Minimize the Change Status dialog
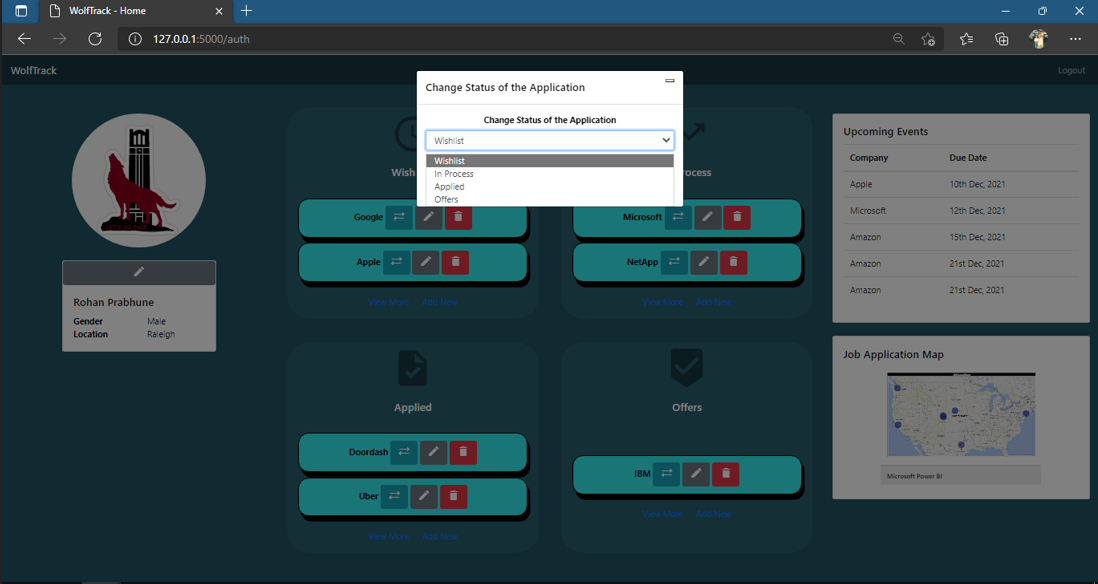Image resolution: width=1098 pixels, height=584 pixels. (669, 81)
